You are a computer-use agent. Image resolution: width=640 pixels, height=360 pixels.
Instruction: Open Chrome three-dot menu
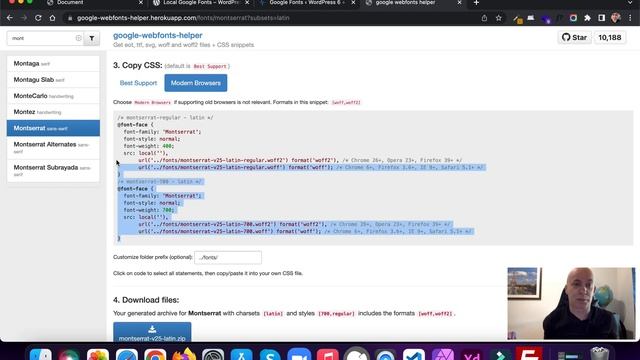[x=630, y=18]
